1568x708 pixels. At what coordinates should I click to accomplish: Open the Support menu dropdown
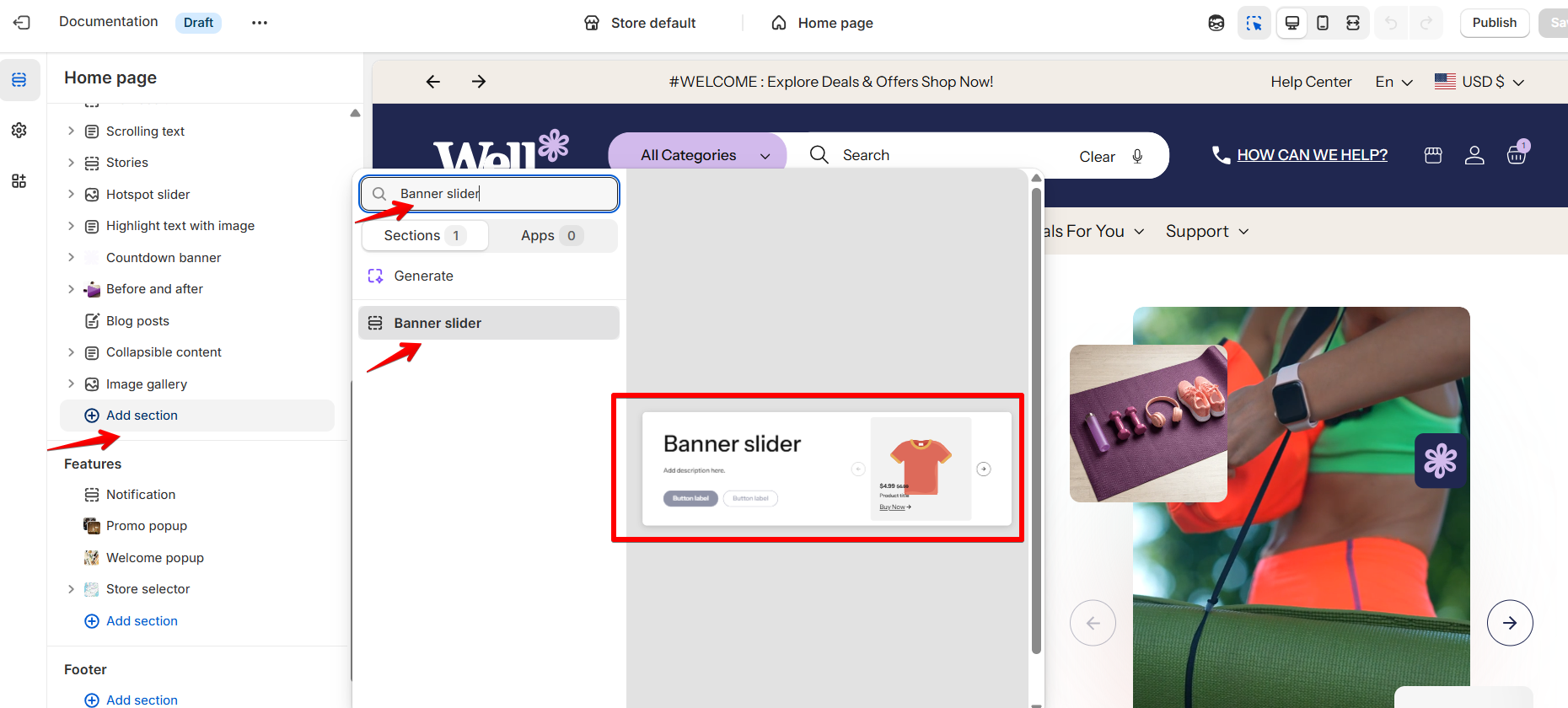click(x=1207, y=231)
